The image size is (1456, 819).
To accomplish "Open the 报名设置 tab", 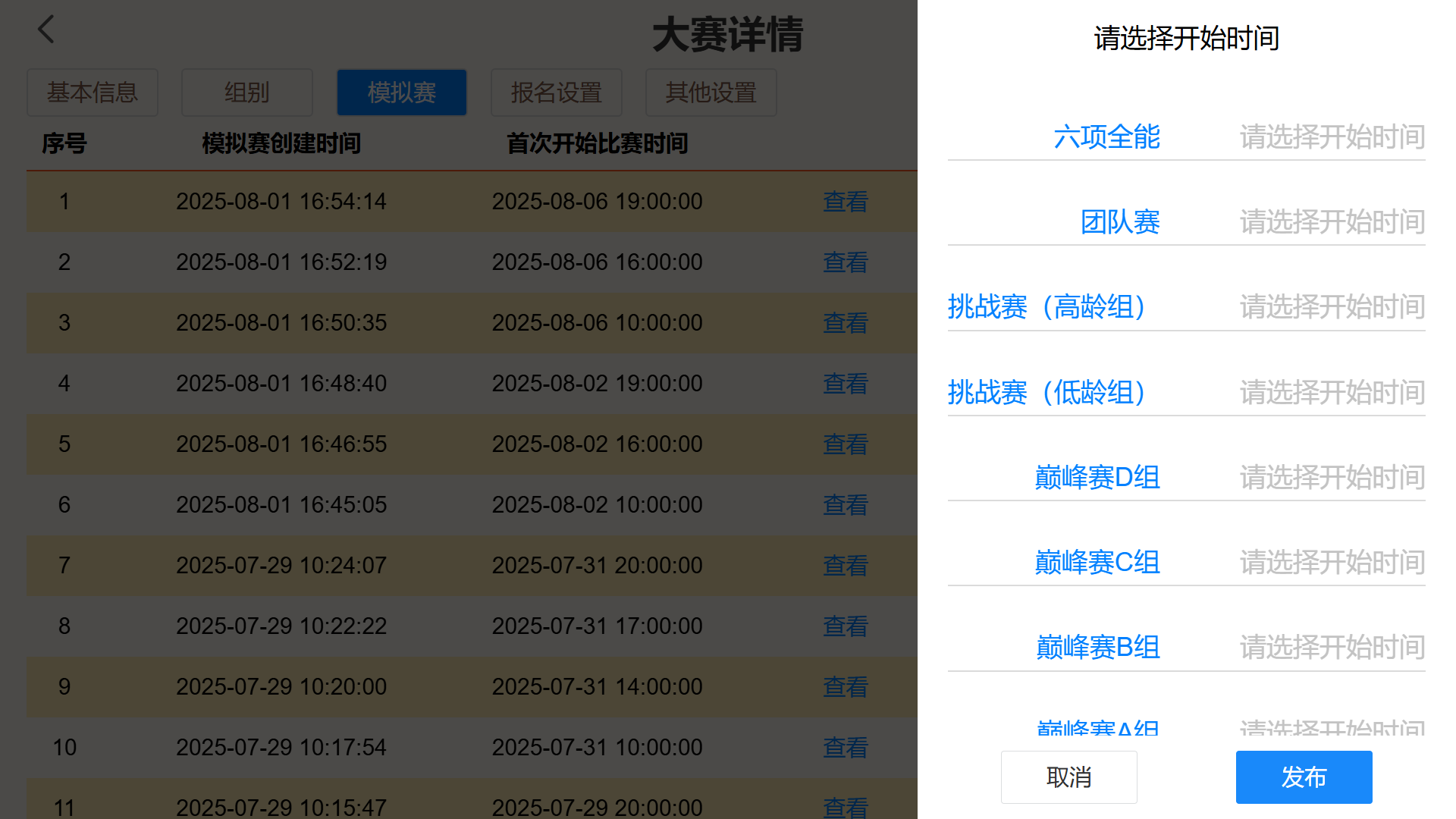I will (557, 93).
